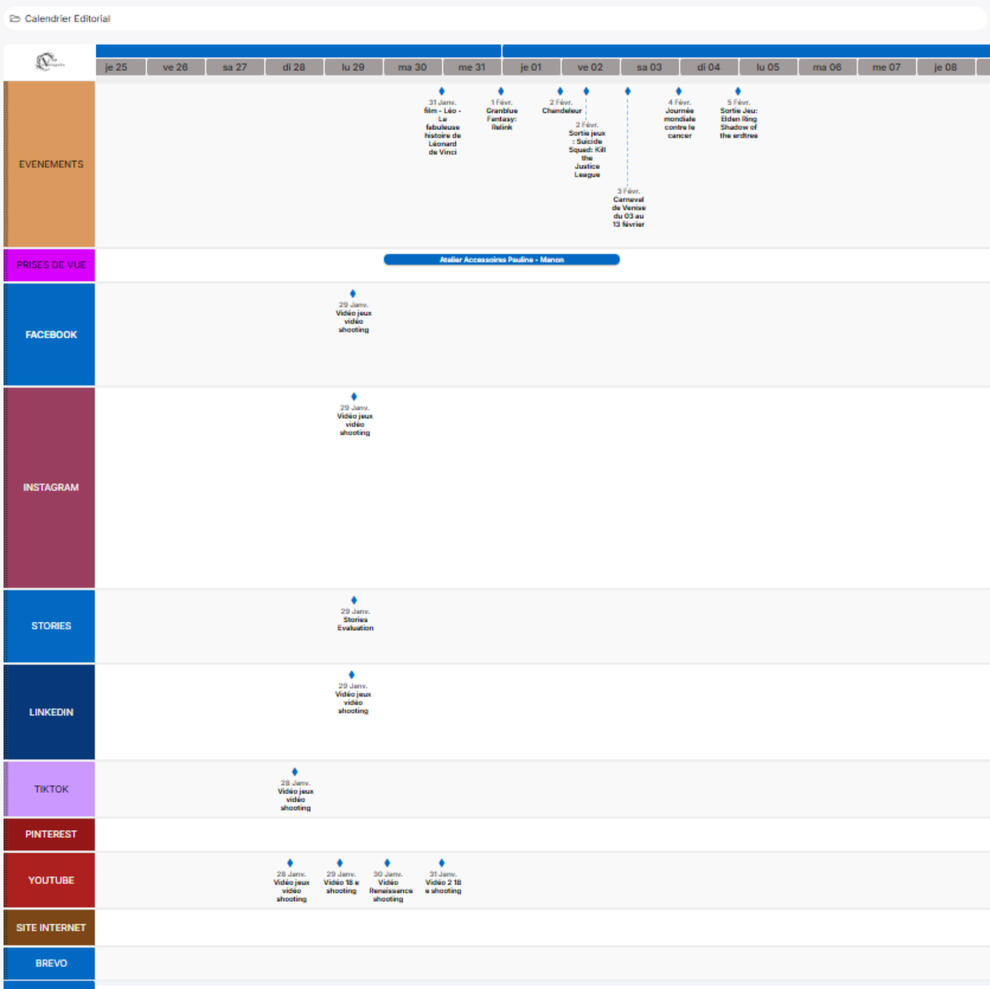Select the LINKEDIN row label

[50, 712]
